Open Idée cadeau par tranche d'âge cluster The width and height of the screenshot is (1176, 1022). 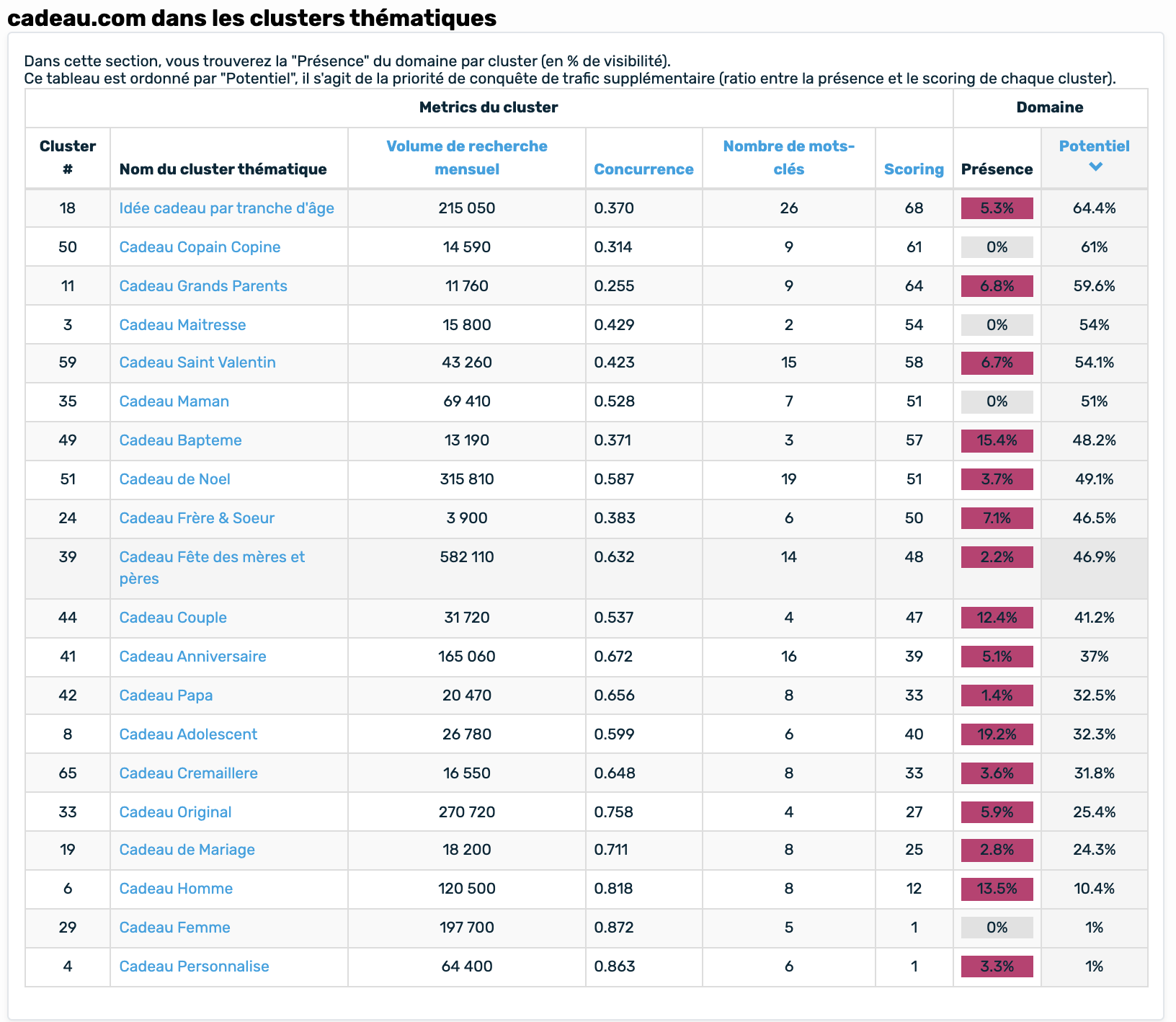(227, 208)
